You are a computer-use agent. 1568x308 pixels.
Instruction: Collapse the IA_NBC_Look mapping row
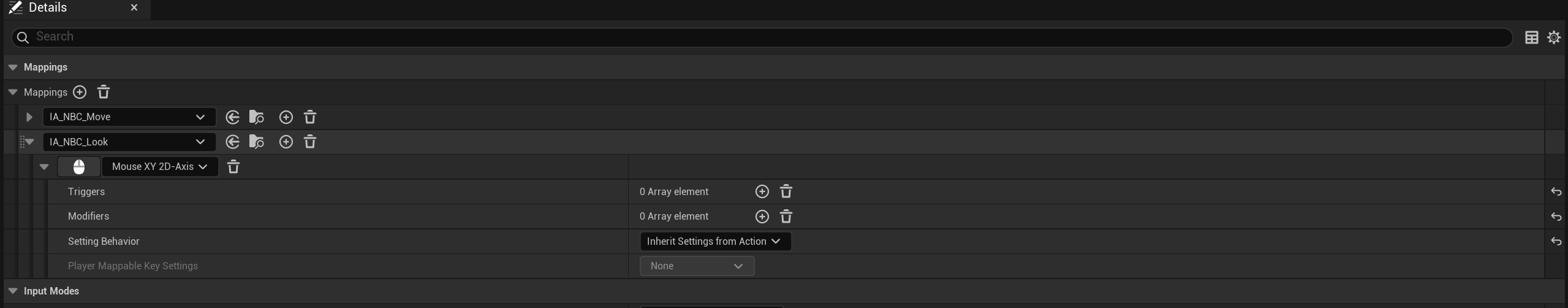pos(29,142)
